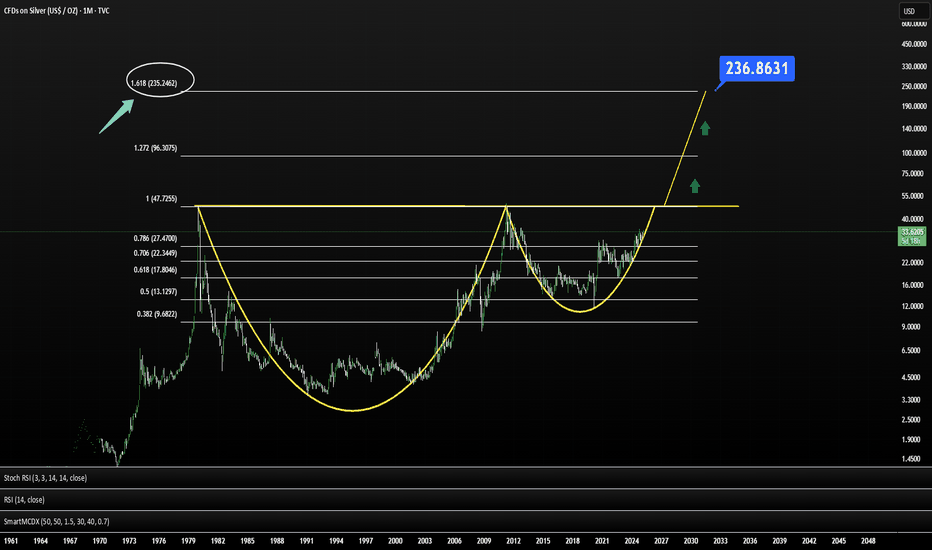
Task: Click the 2018 year on the time axis
Action: tap(573, 541)
